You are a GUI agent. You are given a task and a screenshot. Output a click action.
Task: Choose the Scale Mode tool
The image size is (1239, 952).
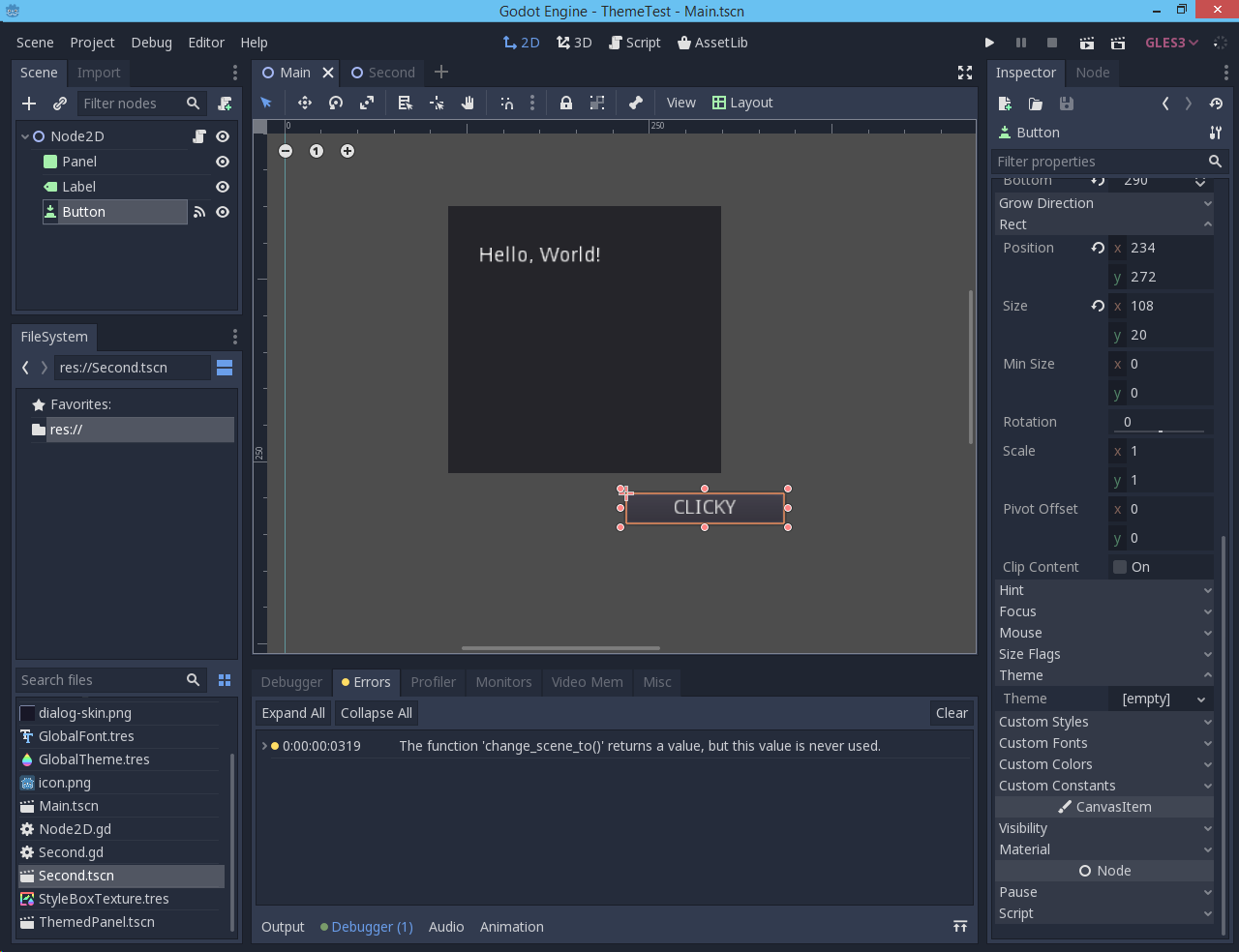(367, 103)
